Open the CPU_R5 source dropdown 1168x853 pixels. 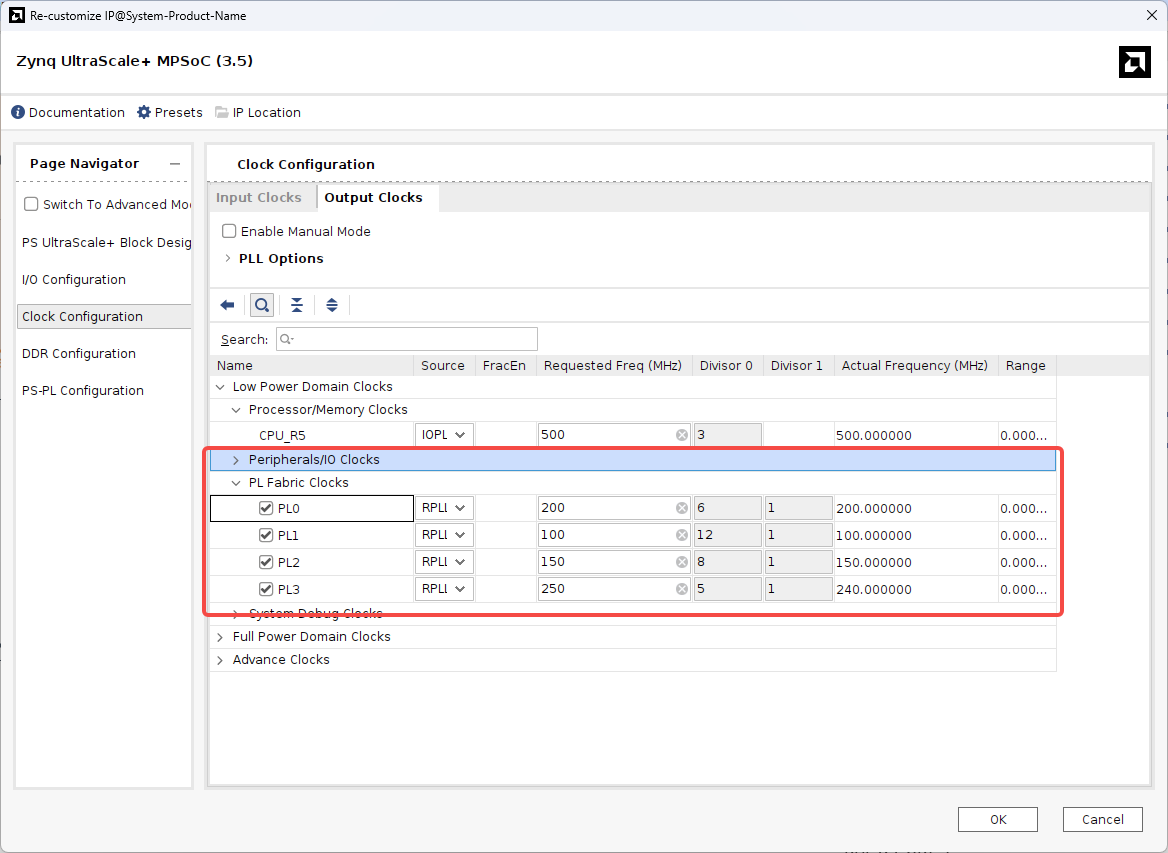[445, 435]
